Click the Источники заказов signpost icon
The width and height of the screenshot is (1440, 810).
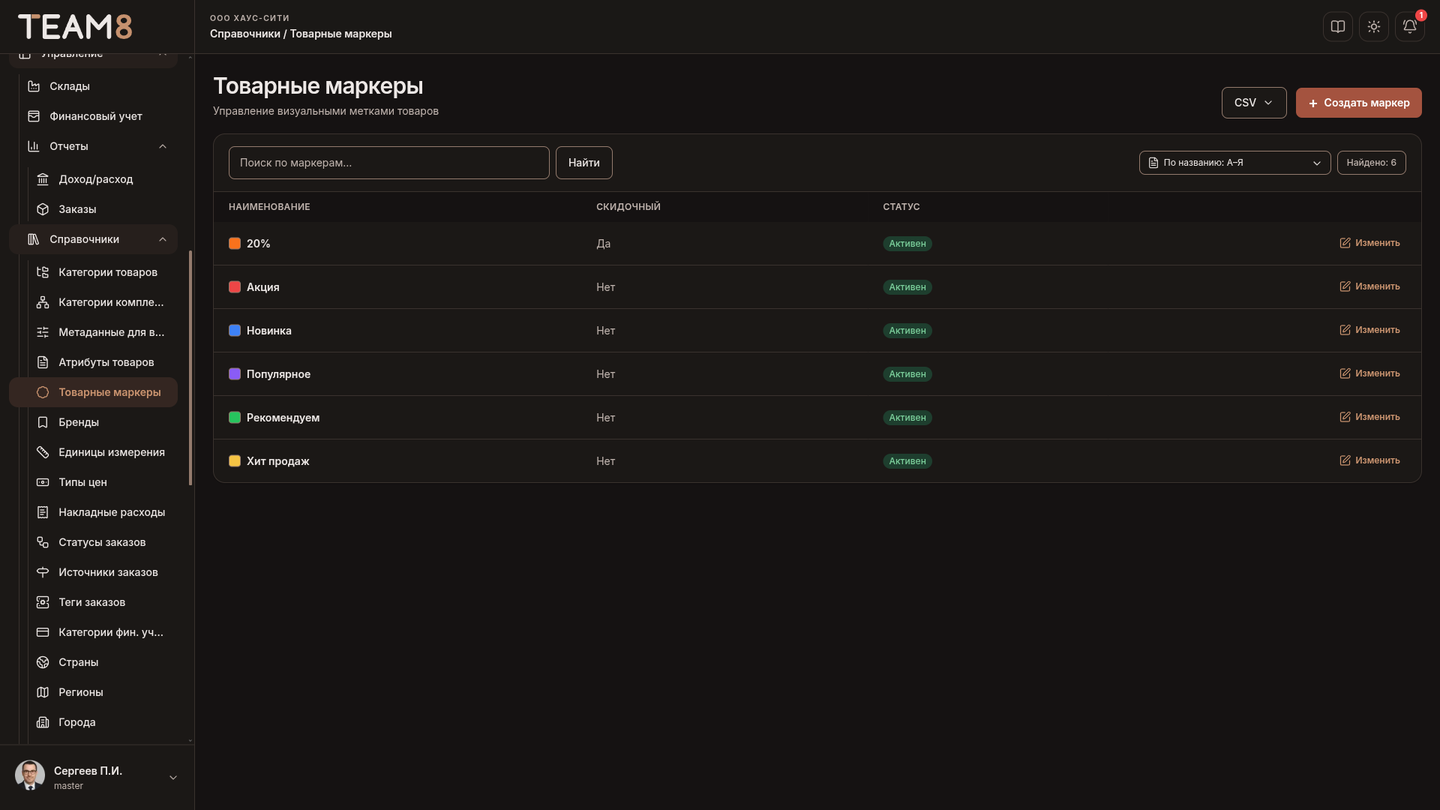coord(43,572)
